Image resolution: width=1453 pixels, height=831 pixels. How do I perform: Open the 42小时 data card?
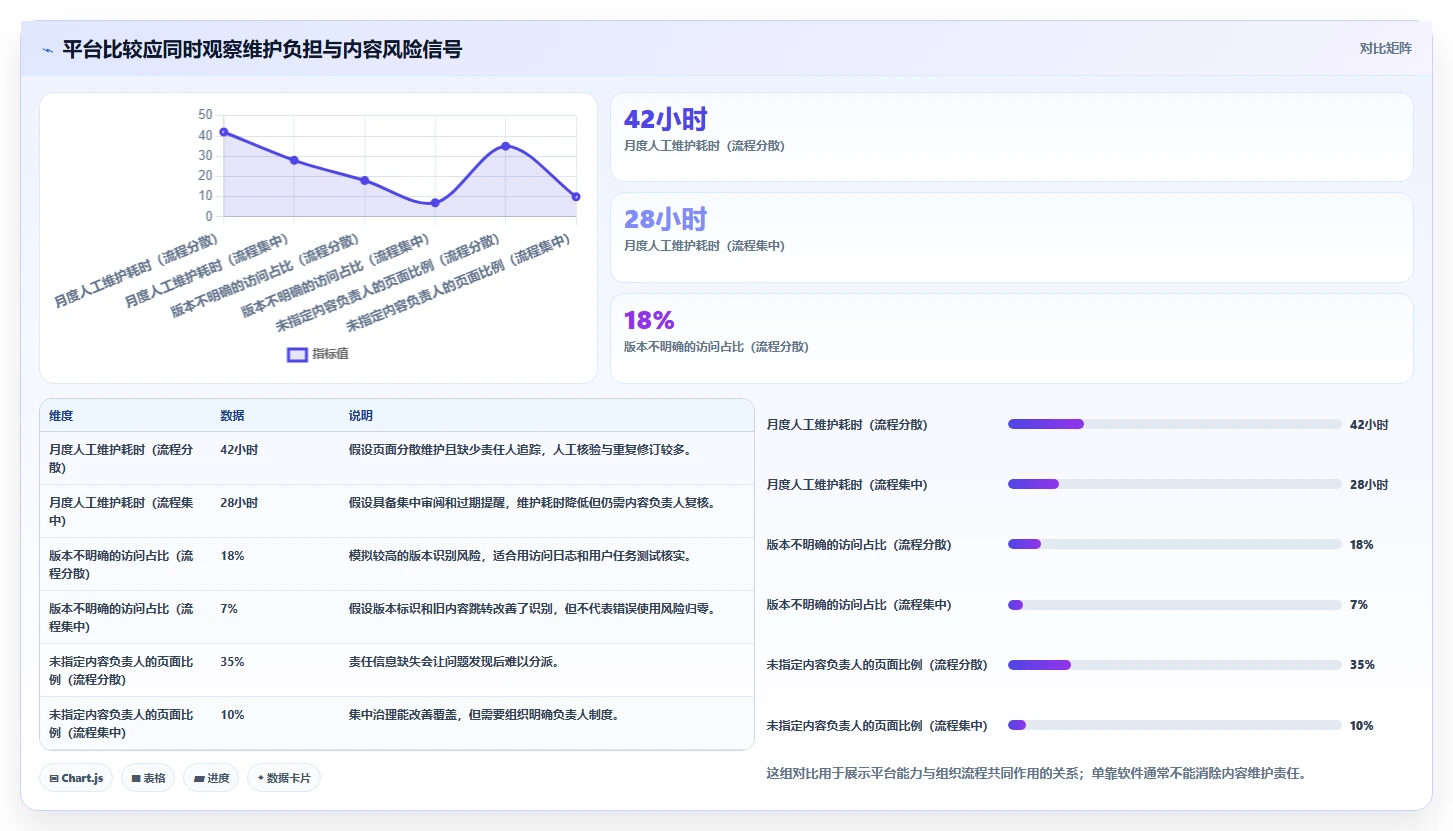click(x=1011, y=137)
